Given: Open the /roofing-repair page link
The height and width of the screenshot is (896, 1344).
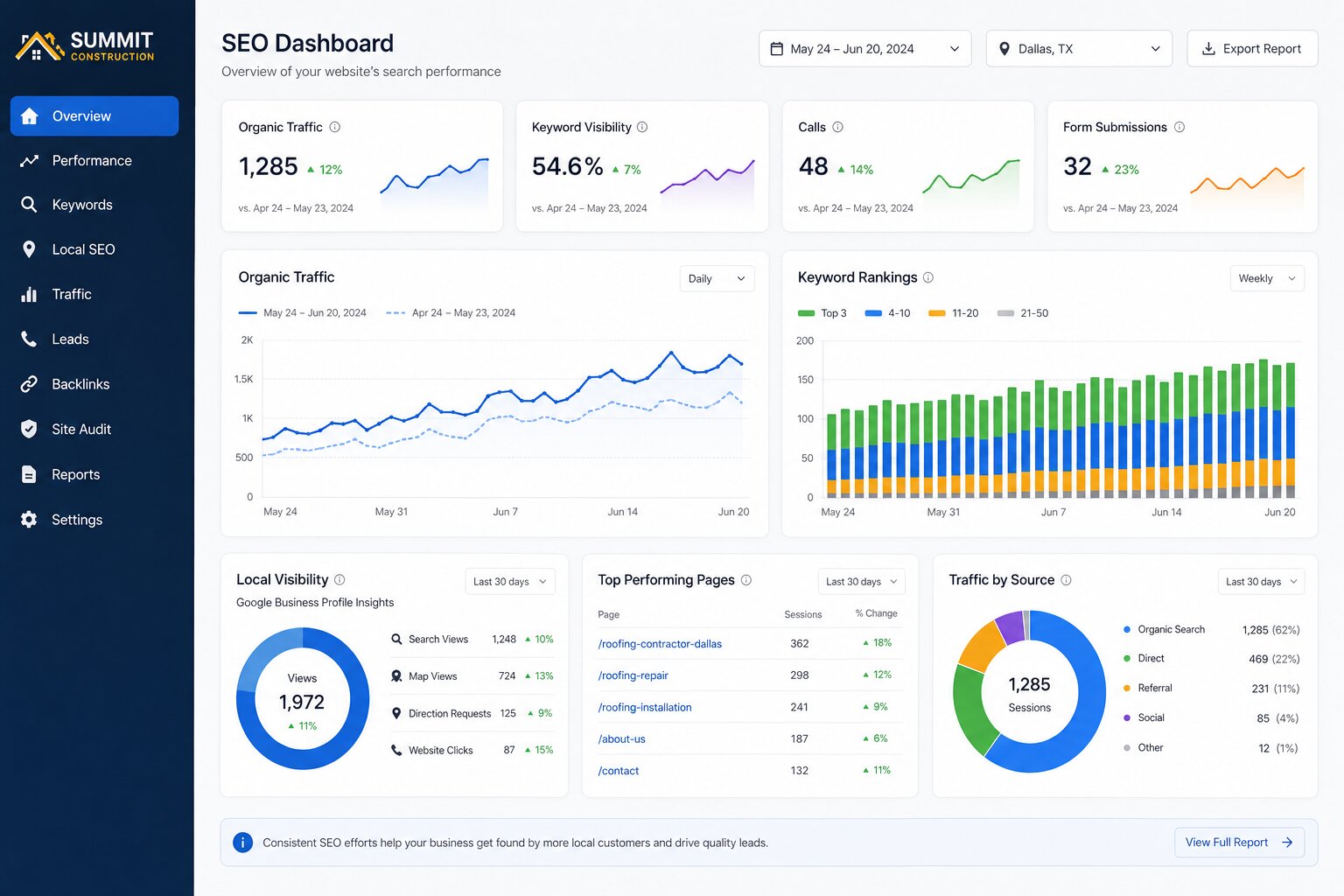Looking at the screenshot, I should click(x=633, y=675).
